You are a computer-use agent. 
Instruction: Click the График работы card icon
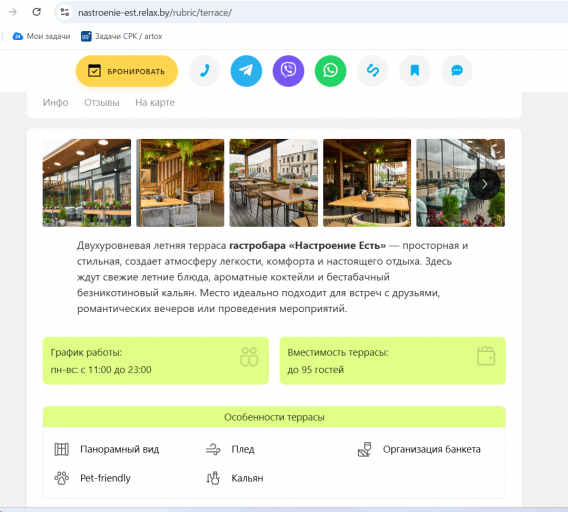(249, 357)
